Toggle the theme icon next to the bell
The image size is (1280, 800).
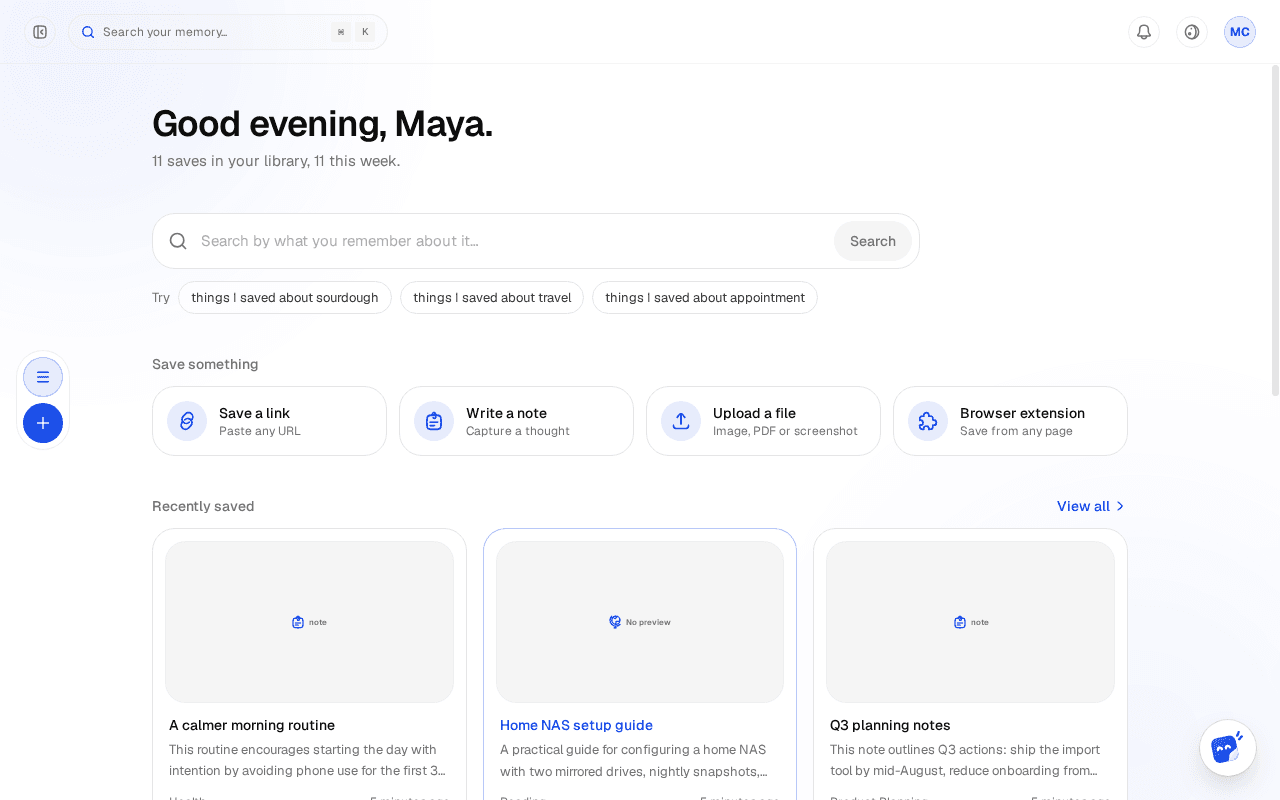click(x=1192, y=32)
